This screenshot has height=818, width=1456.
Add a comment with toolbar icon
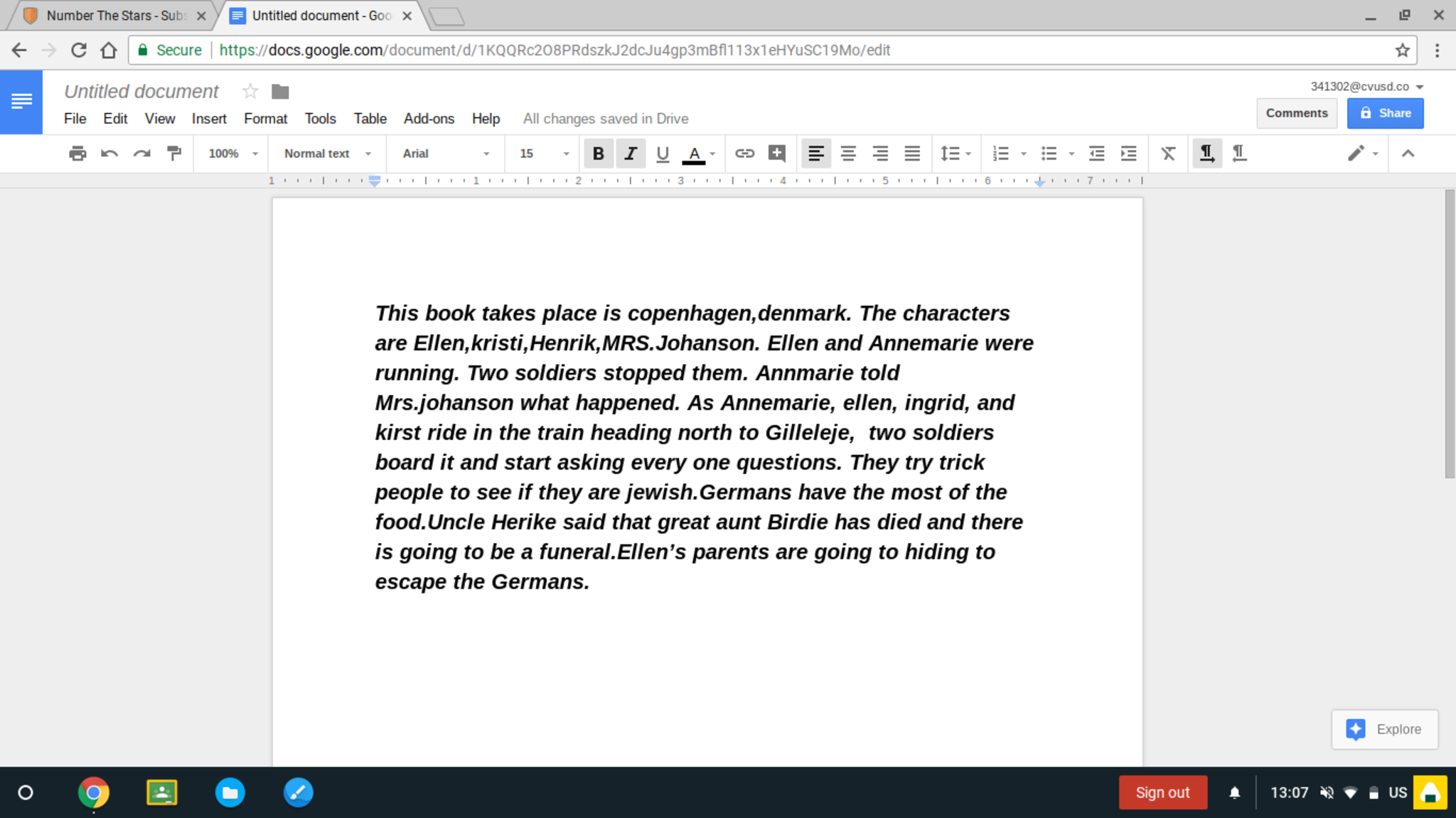pos(777,154)
